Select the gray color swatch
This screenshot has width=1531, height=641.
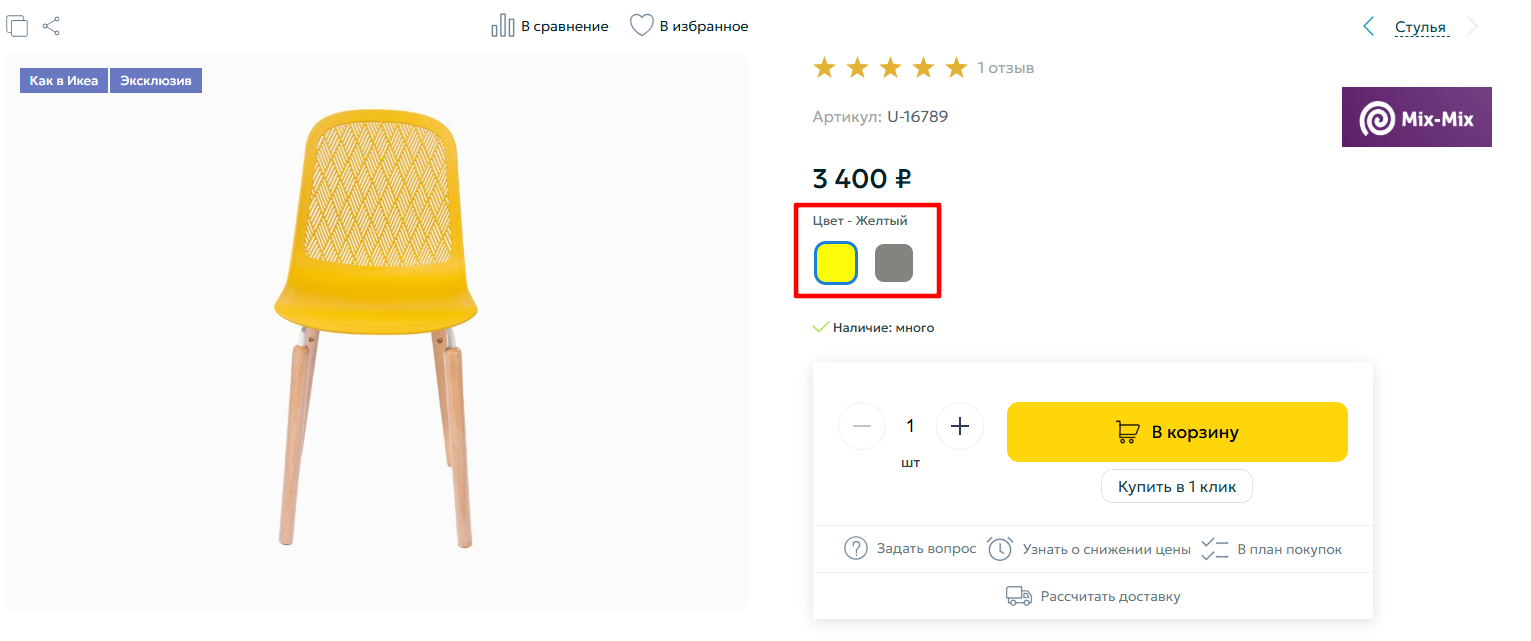[893, 263]
